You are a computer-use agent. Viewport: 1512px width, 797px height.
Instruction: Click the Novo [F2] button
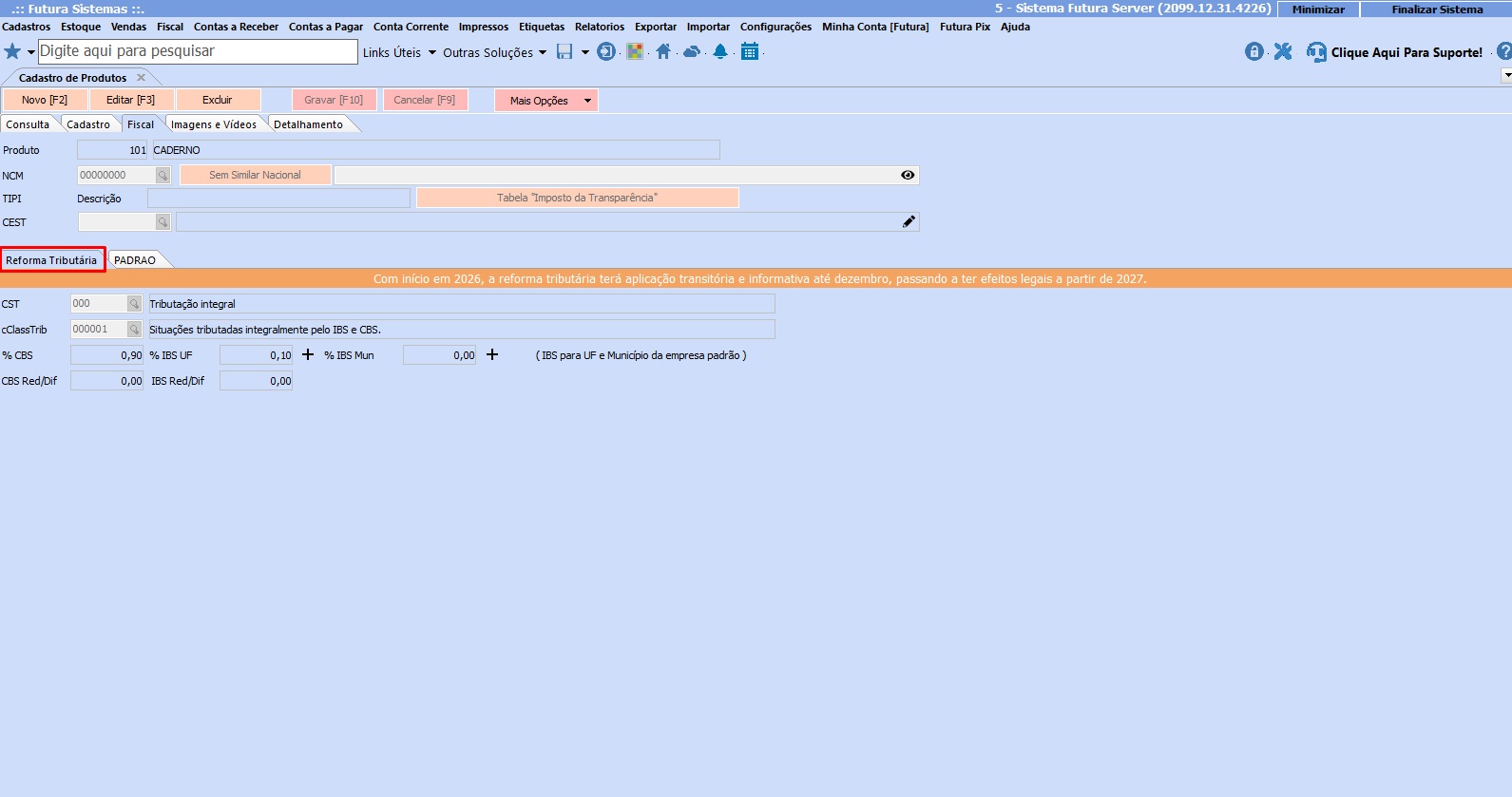tap(45, 100)
